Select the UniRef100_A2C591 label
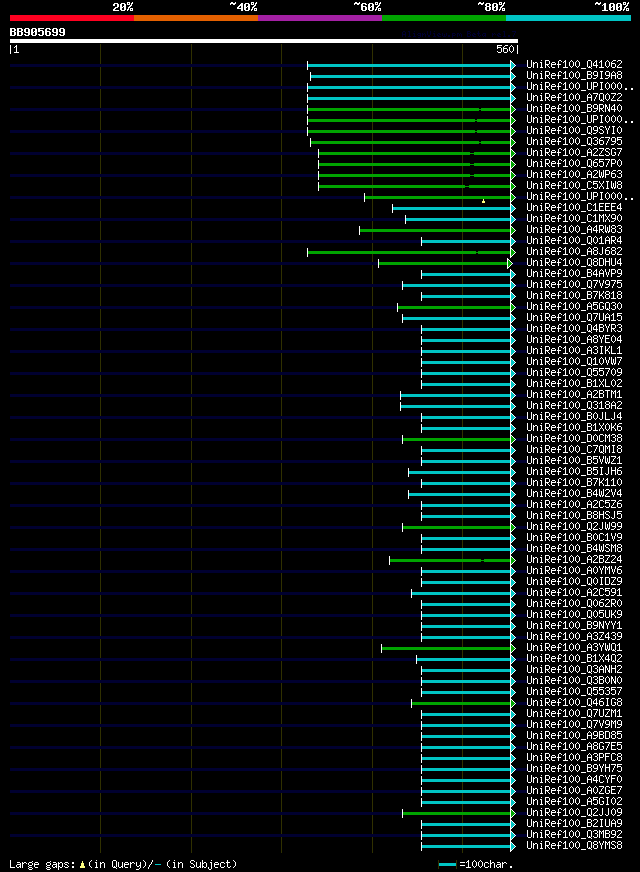640x872 pixels. (574, 593)
